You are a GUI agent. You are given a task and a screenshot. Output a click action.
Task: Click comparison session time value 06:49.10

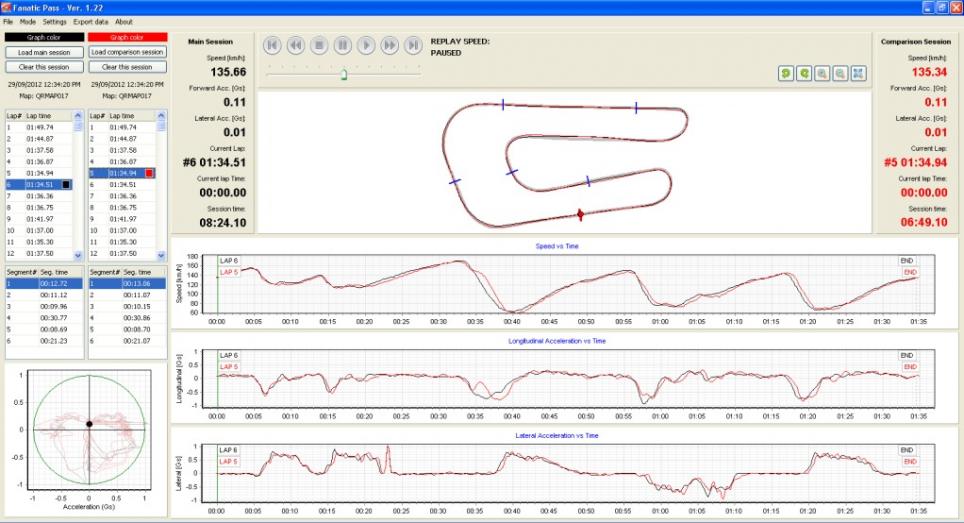(x=924, y=222)
